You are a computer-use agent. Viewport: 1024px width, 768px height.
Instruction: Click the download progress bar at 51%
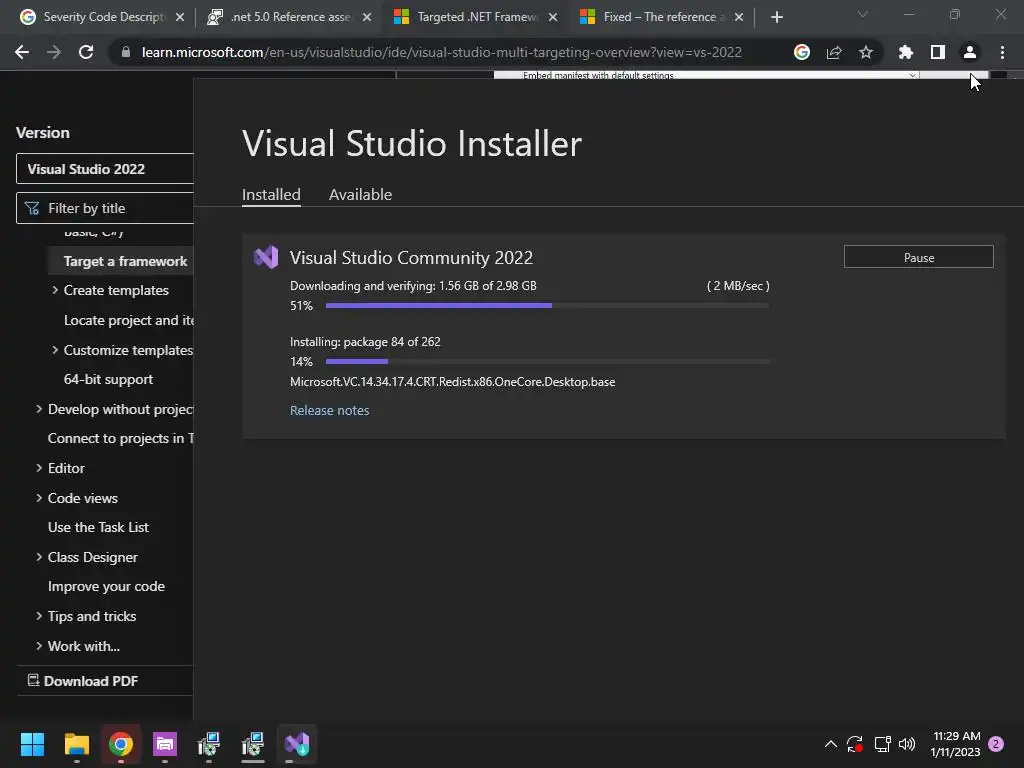pos(547,305)
